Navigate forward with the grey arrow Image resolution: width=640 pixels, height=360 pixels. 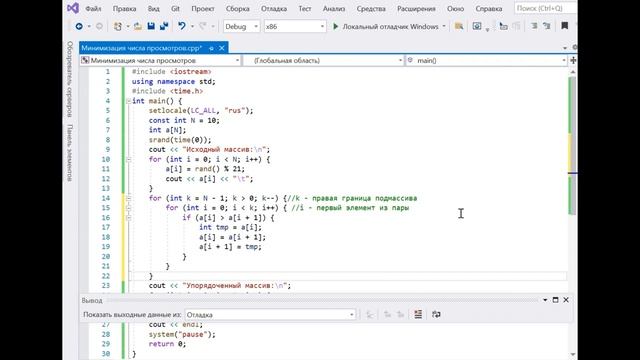pyautogui.click(x=99, y=26)
